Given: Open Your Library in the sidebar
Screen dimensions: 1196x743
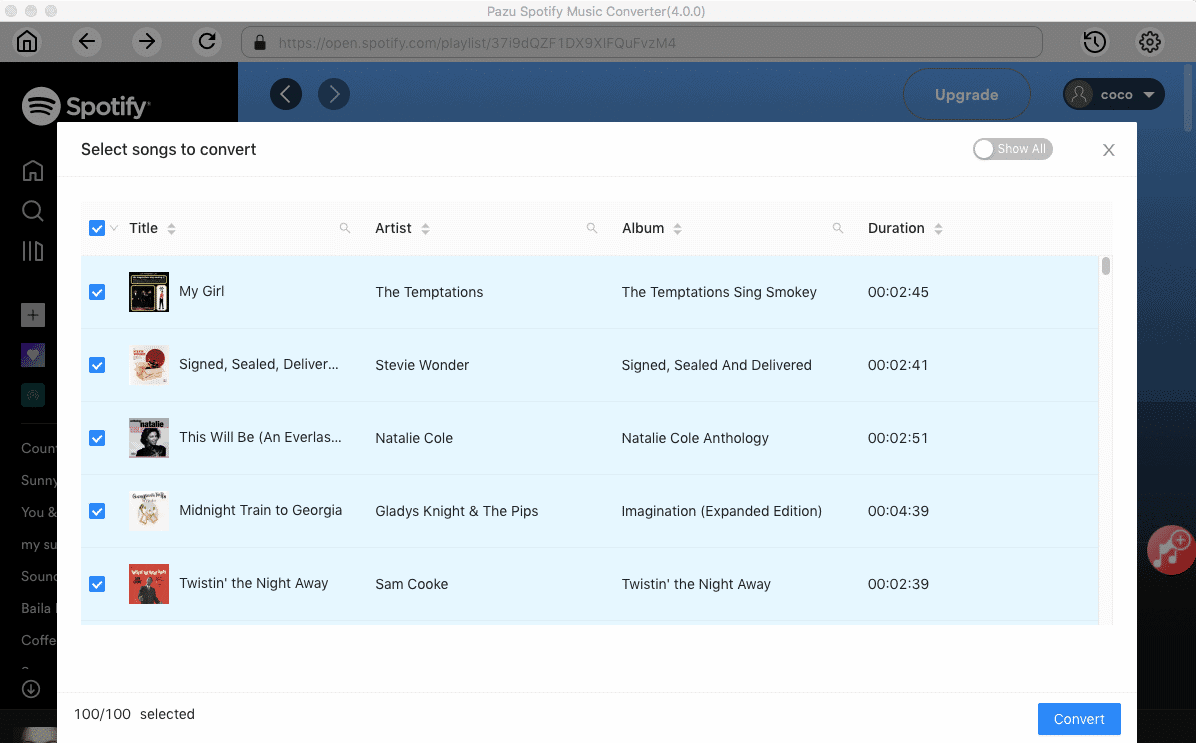Looking at the screenshot, I should tap(33, 251).
